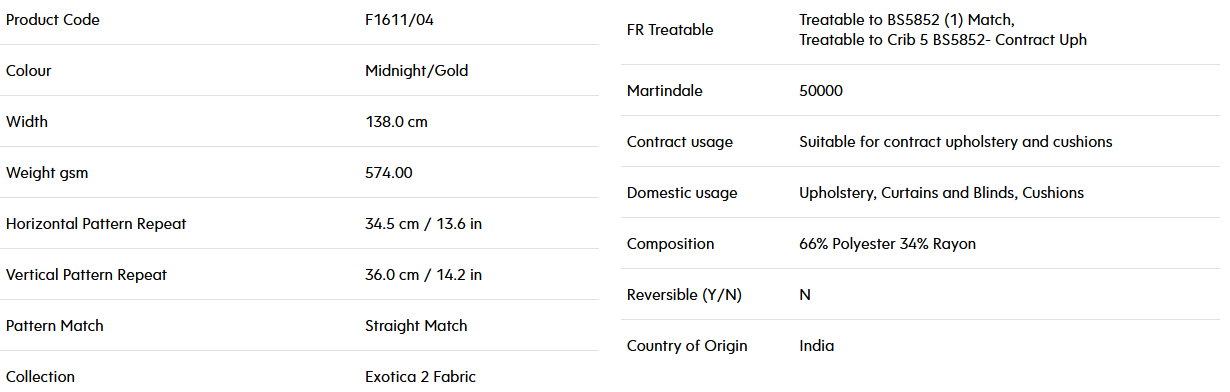Screen dimensions: 1230x392
Task: Click Upholstery, Curtains and Blinds, Cushions text
Action: [942, 193]
